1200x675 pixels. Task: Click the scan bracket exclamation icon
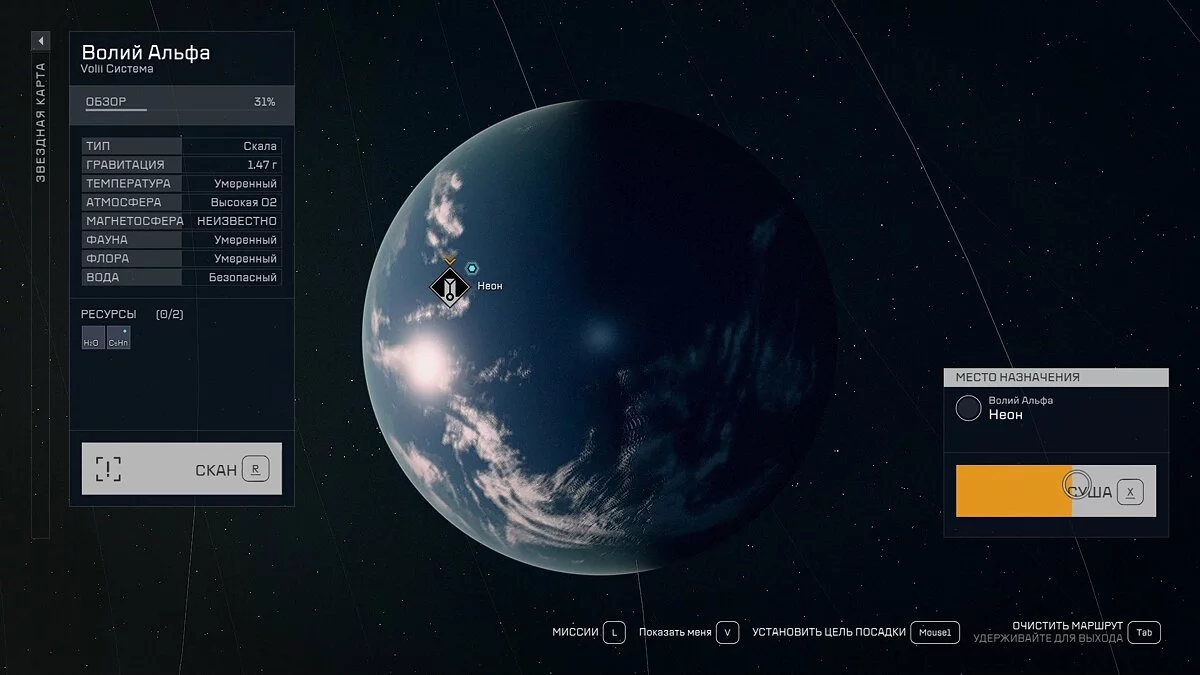click(x=108, y=469)
